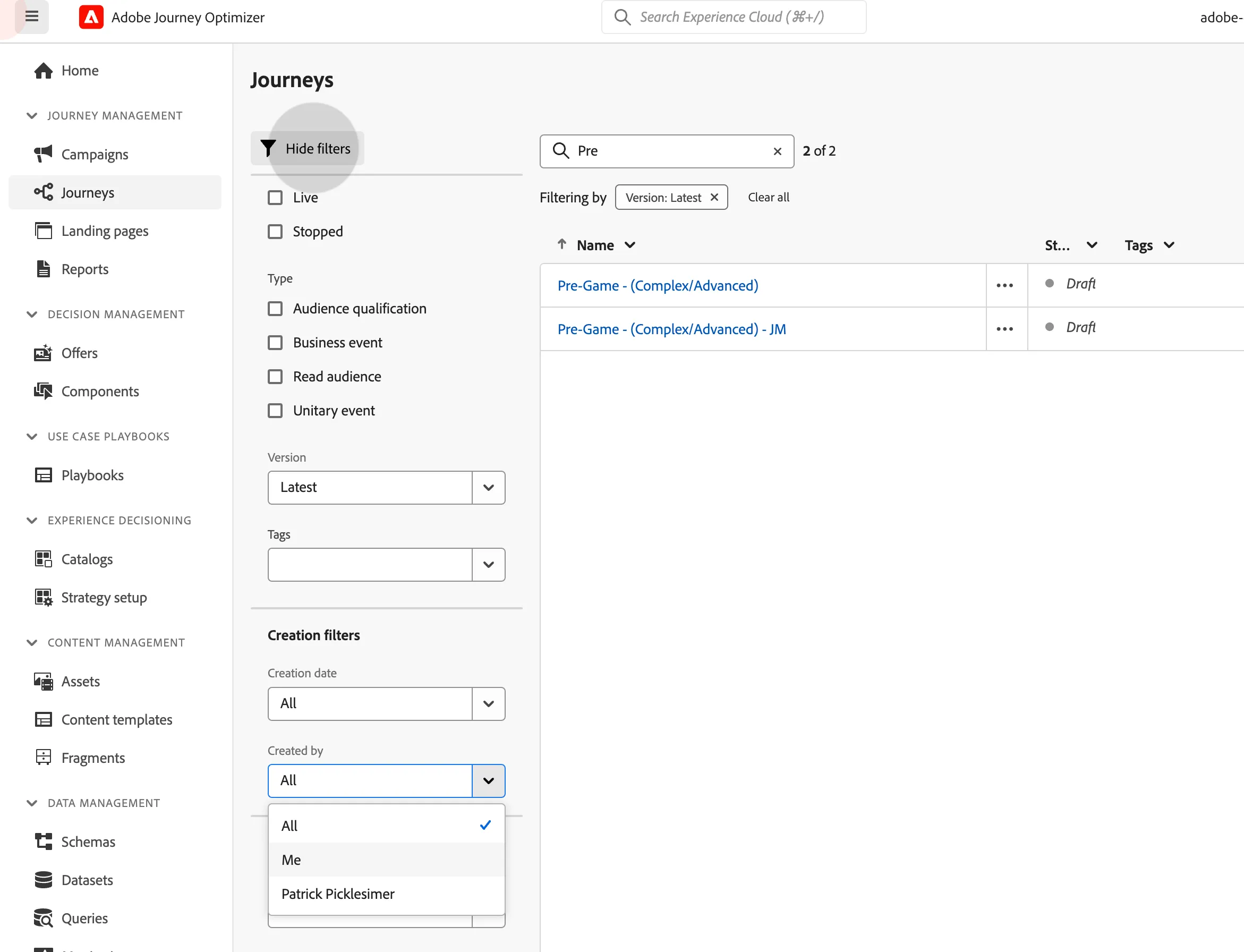Open Content templates in sidebar
The width and height of the screenshot is (1244, 952).
coord(117,720)
